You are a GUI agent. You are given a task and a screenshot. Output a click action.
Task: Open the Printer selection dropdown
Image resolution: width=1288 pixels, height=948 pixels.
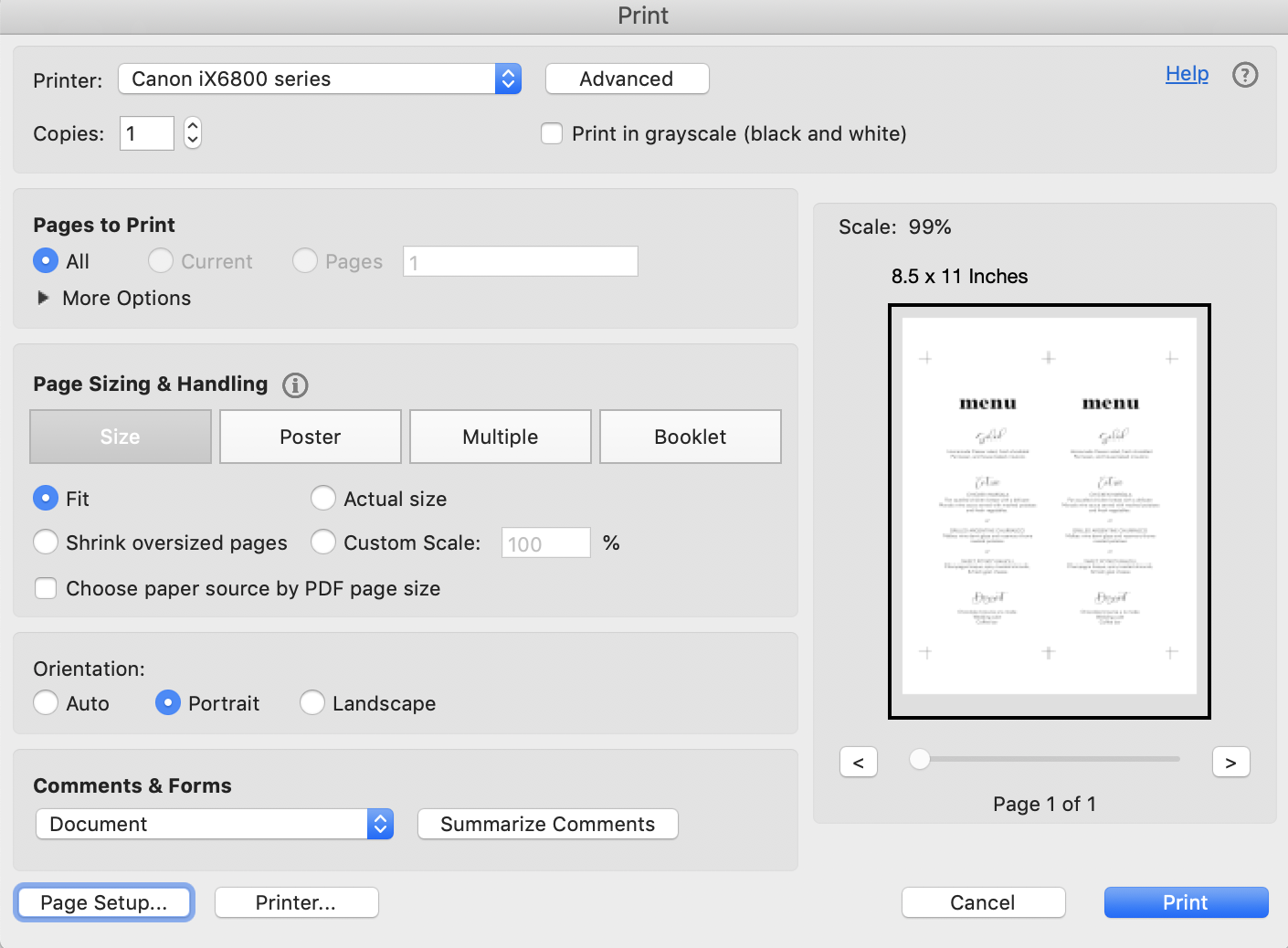click(319, 79)
